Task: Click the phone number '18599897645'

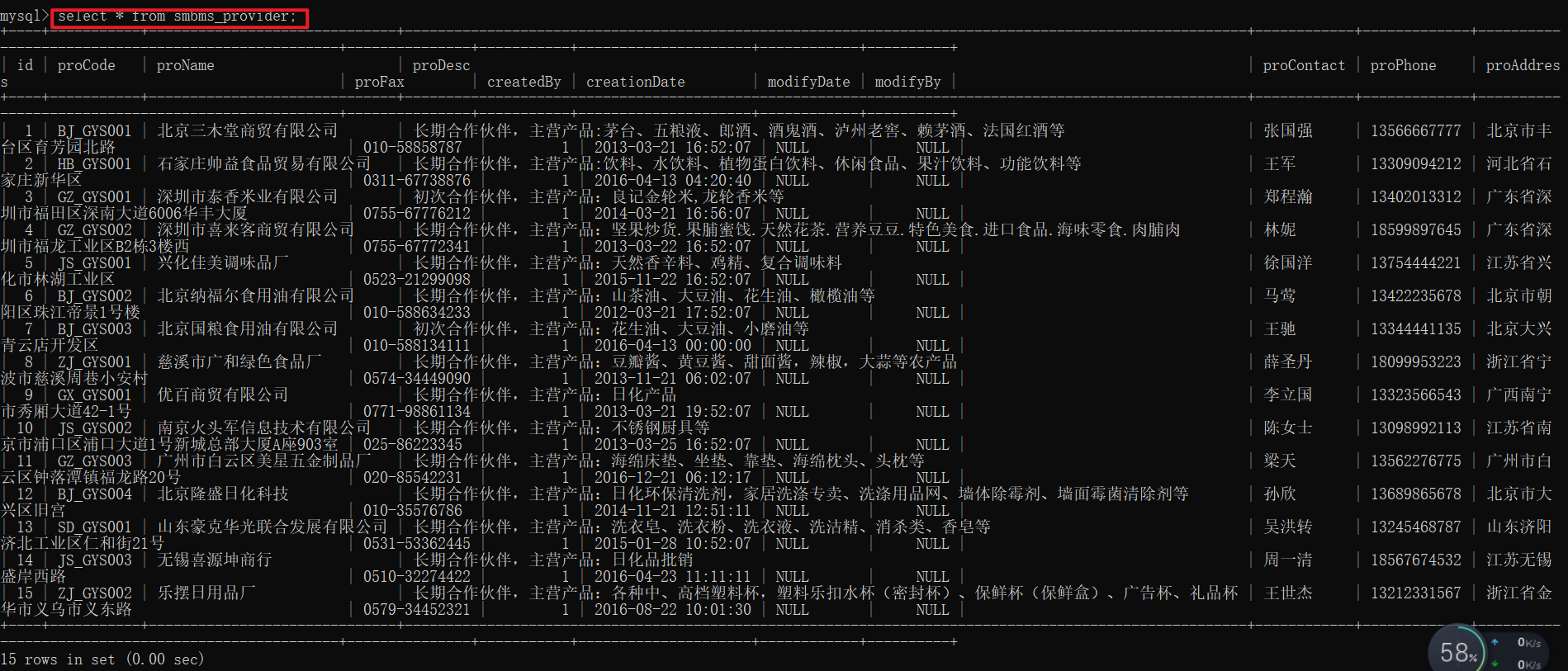Action: click(x=1416, y=229)
